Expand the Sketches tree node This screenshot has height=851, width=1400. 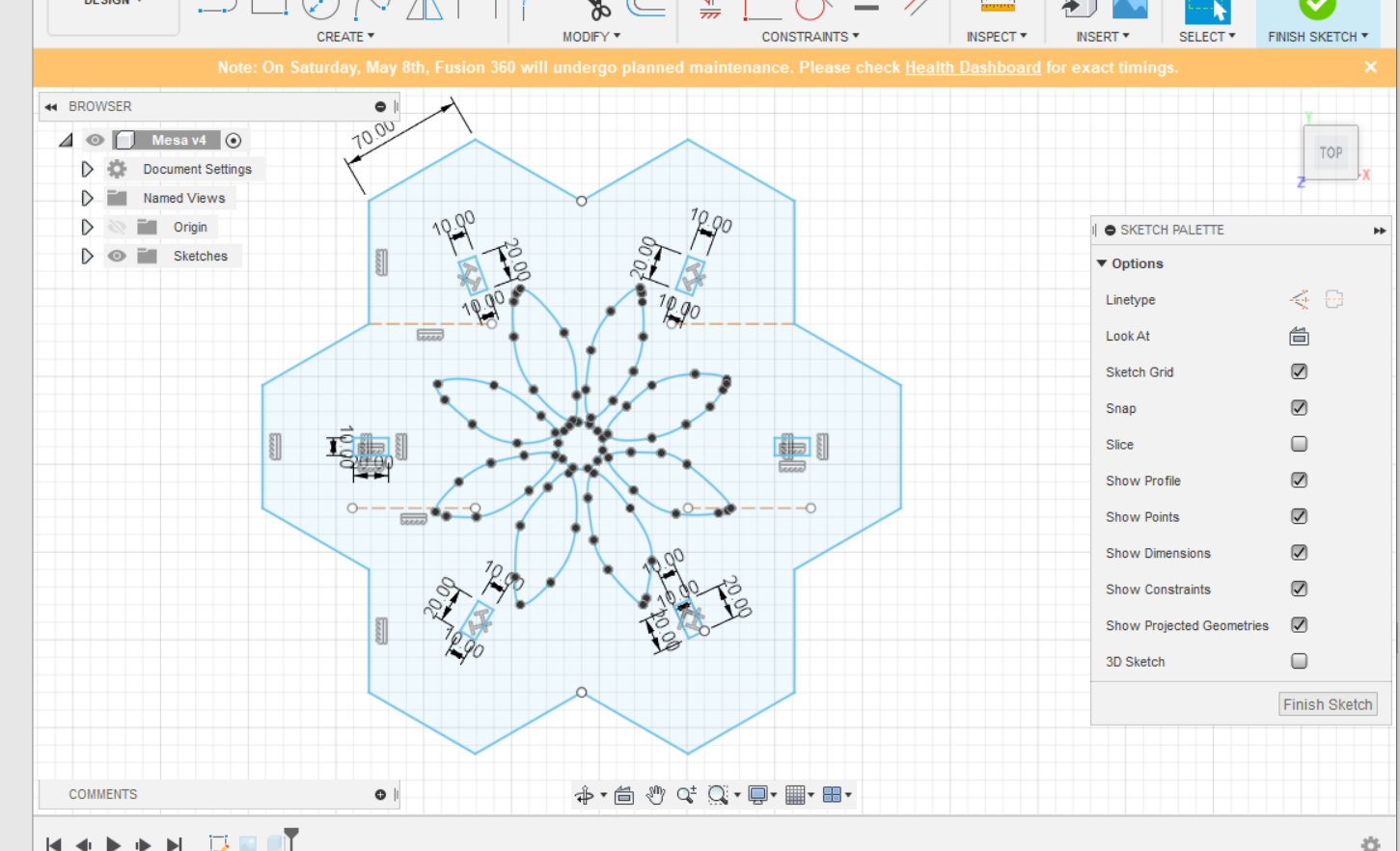[87, 256]
